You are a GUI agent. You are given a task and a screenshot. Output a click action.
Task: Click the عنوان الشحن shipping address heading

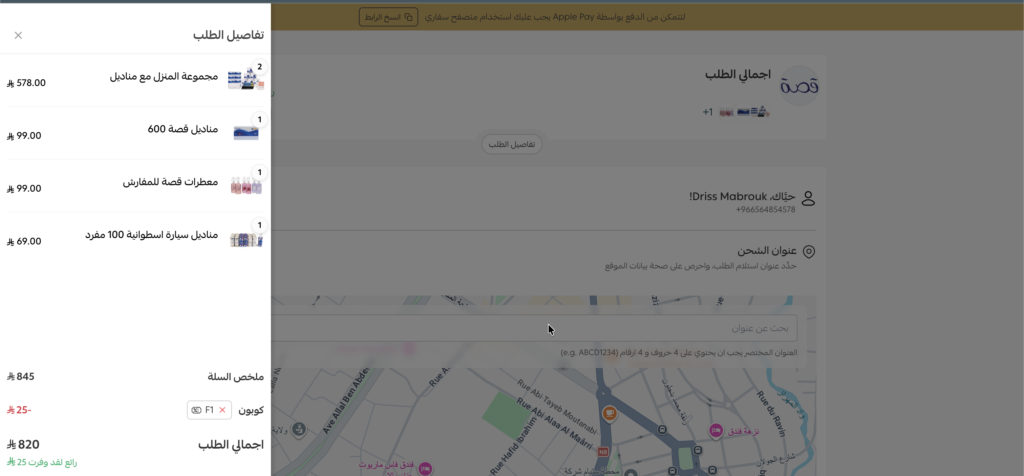pyautogui.click(x=767, y=251)
